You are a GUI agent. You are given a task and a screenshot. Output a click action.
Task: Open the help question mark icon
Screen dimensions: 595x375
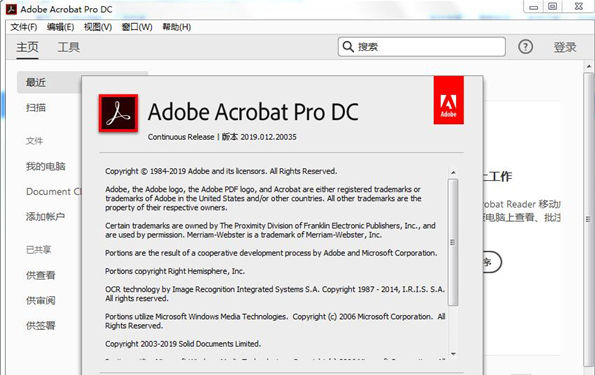pyautogui.click(x=526, y=47)
